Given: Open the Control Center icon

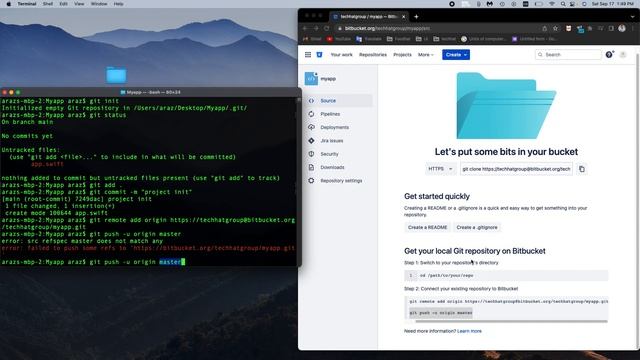Looking at the screenshot, I should click(x=573, y=4).
